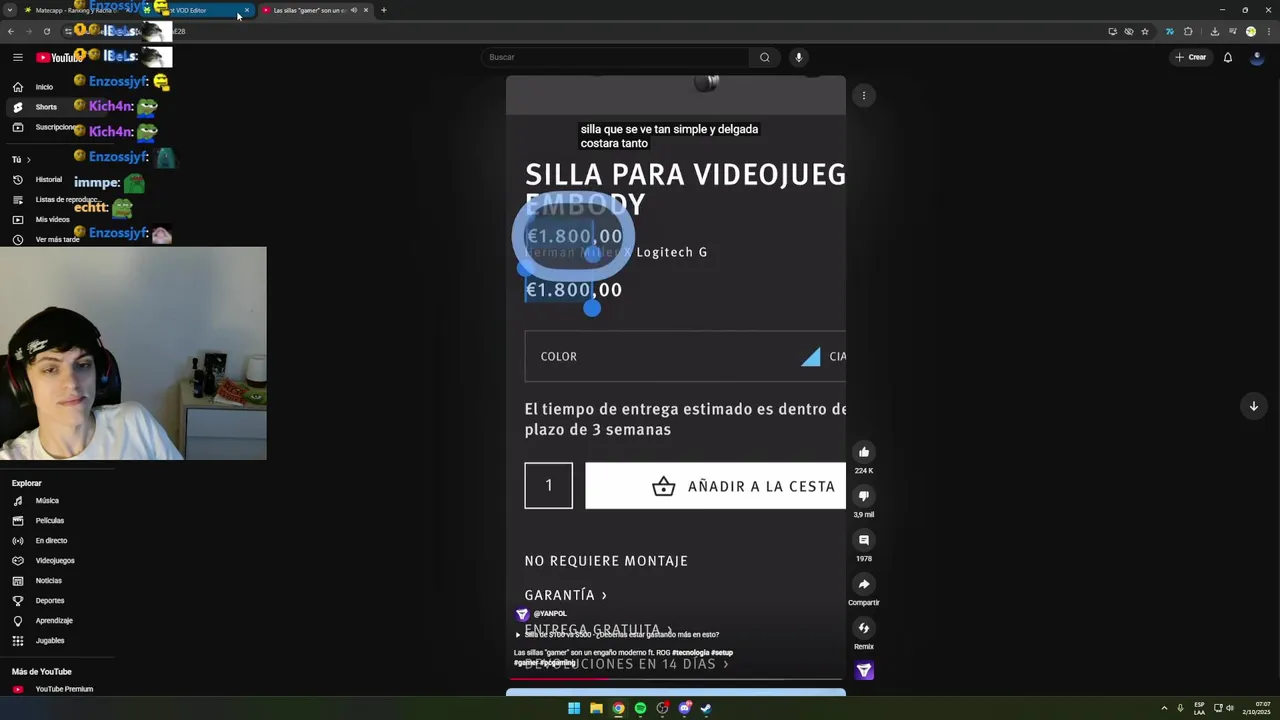The width and height of the screenshot is (1280, 720).
Task: Open the @YANPOL channel name link
Action: click(x=550, y=614)
